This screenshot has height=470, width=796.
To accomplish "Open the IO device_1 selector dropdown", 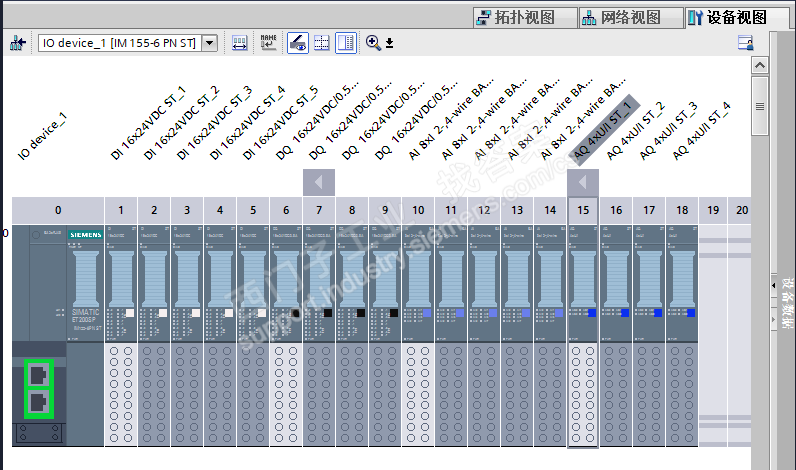I will (210, 43).
